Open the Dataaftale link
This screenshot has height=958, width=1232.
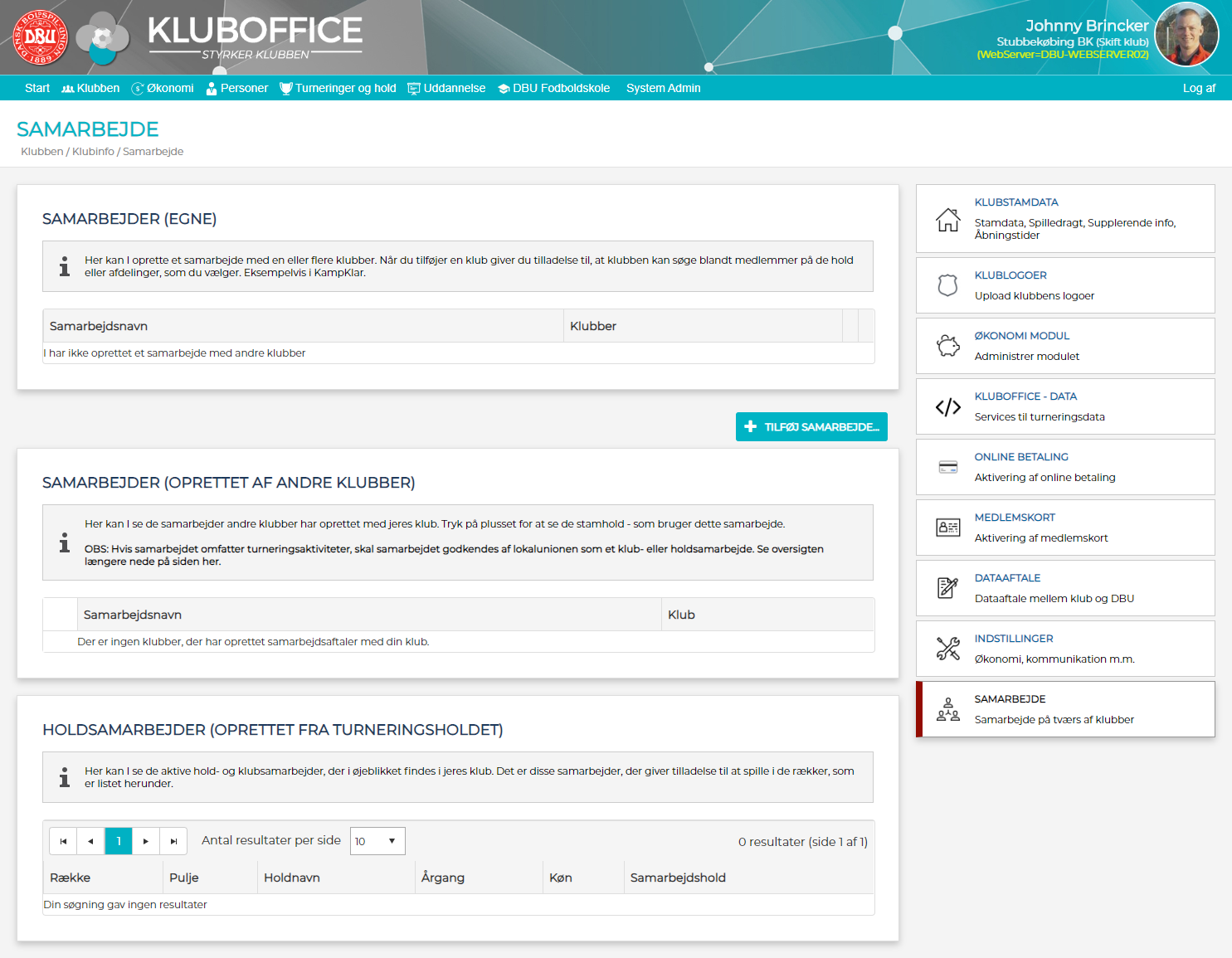(1007, 578)
